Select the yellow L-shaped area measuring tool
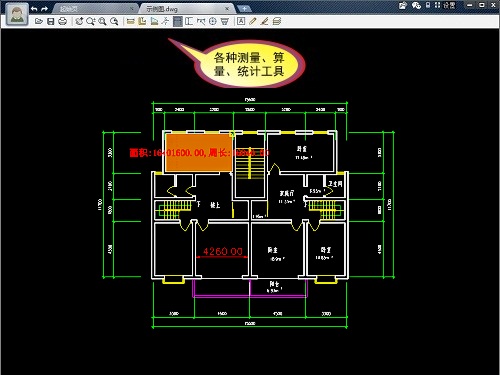Viewport: 500px width, 375px height. (x=142, y=21)
